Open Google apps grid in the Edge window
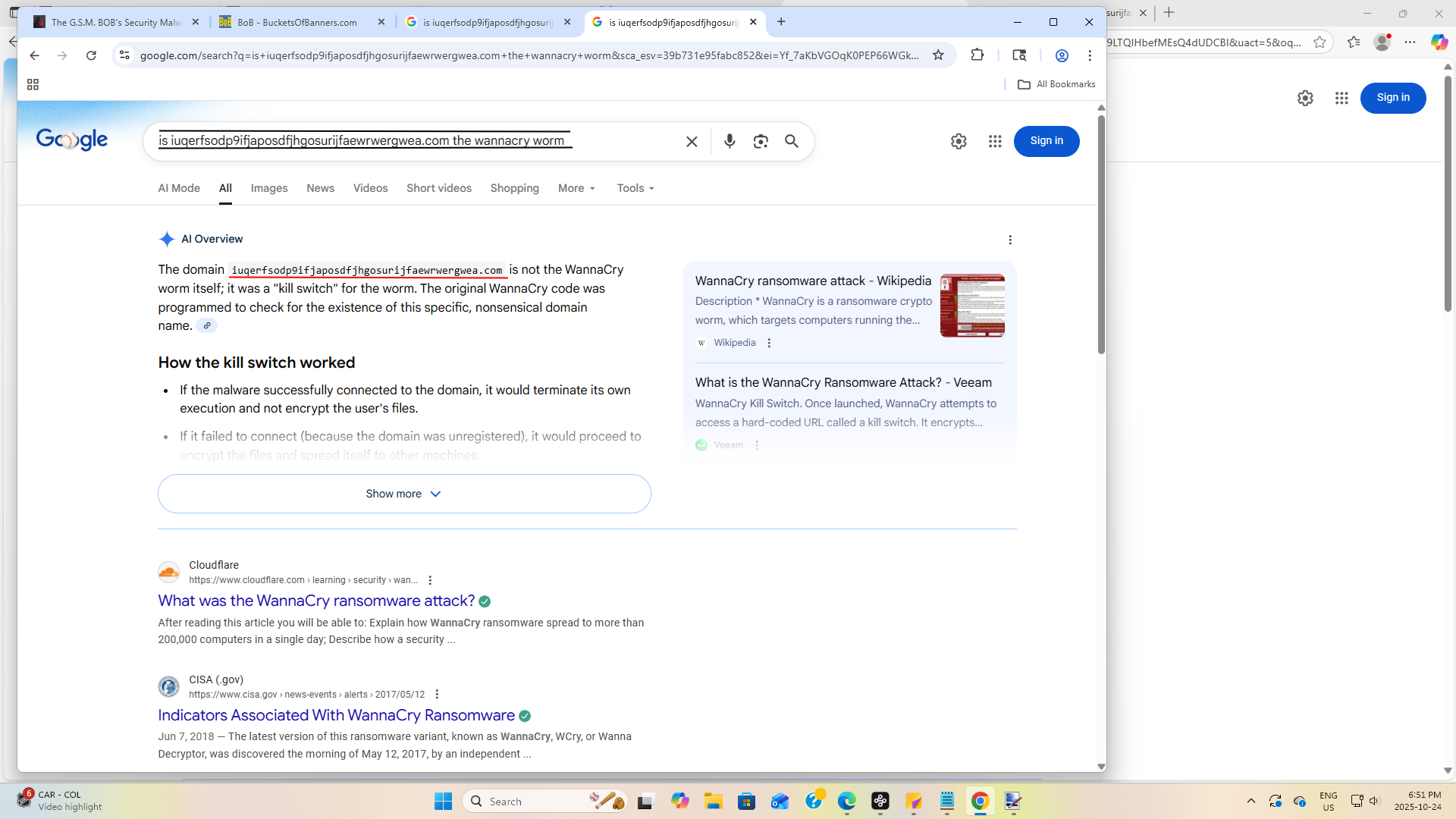 (1341, 98)
